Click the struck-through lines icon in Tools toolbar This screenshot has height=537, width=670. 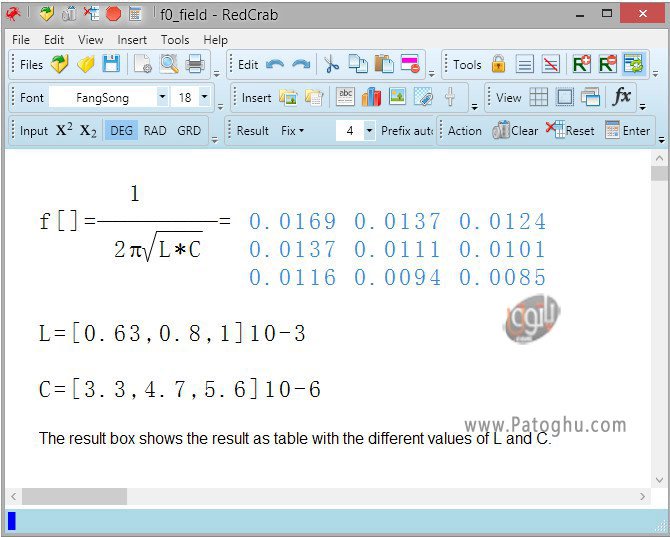coord(551,65)
